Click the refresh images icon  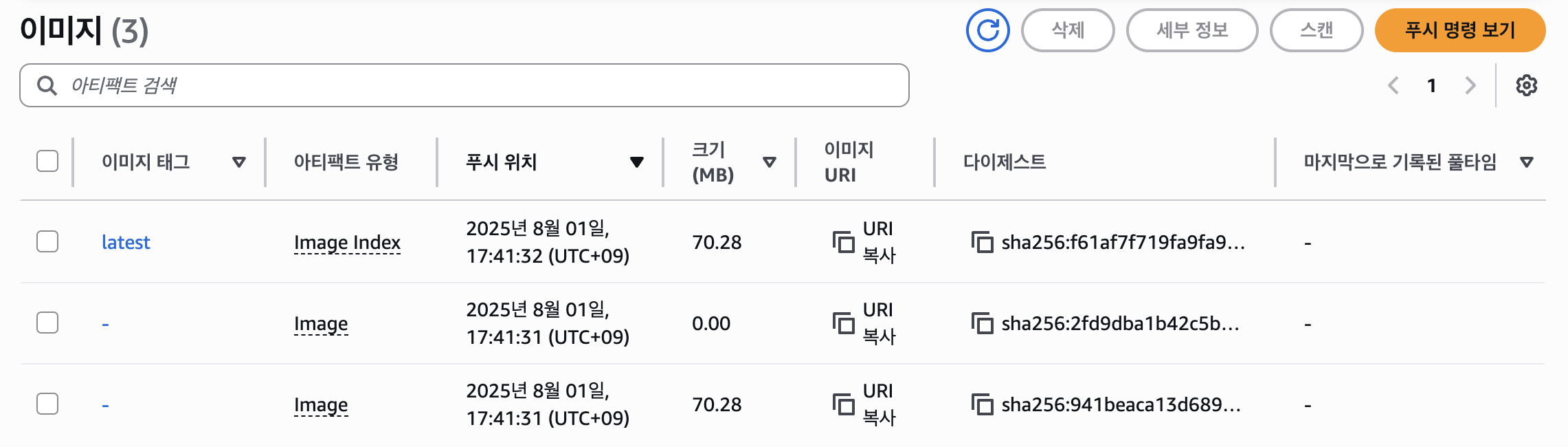tap(987, 30)
